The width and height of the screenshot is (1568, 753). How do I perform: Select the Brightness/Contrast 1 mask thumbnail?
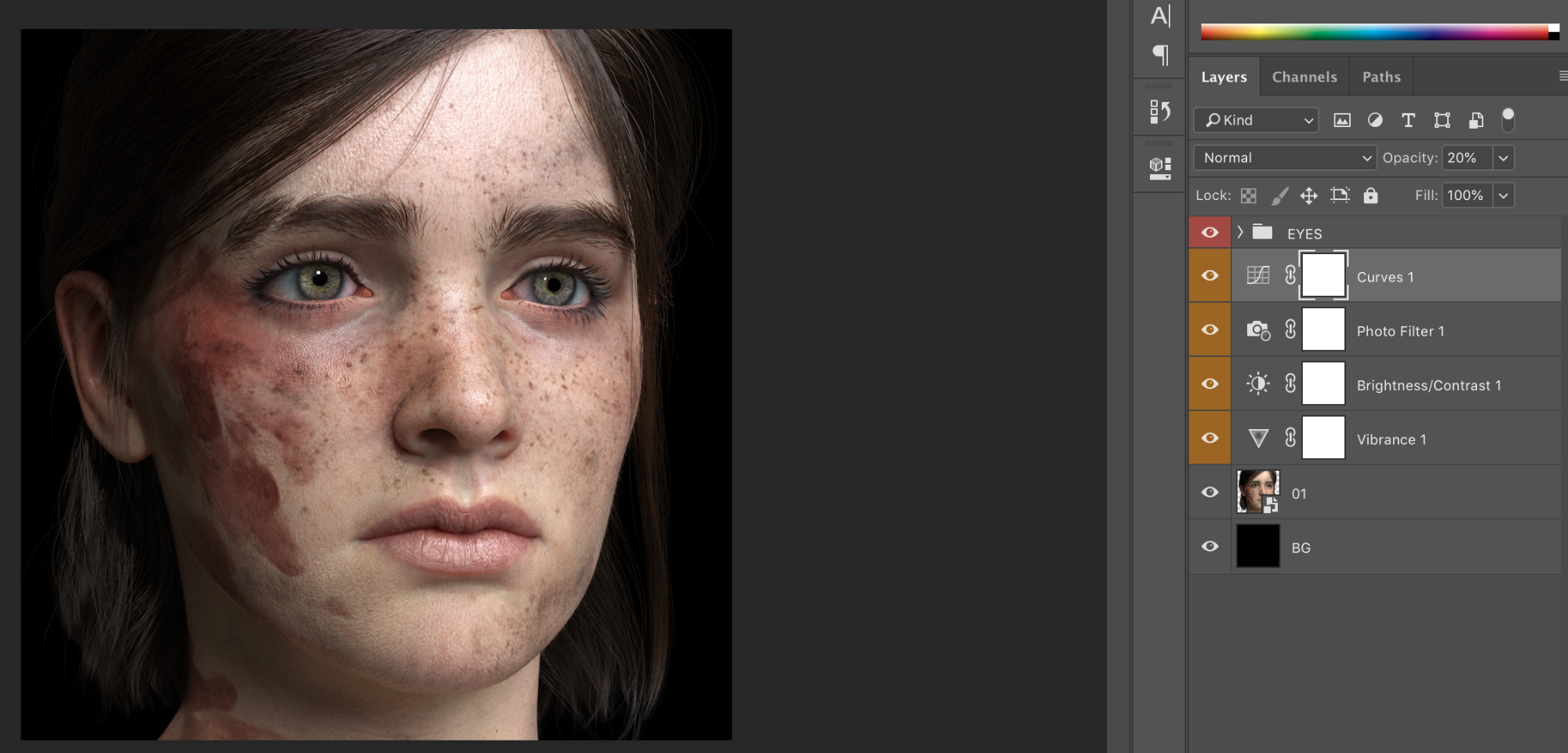[x=1323, y=384]
